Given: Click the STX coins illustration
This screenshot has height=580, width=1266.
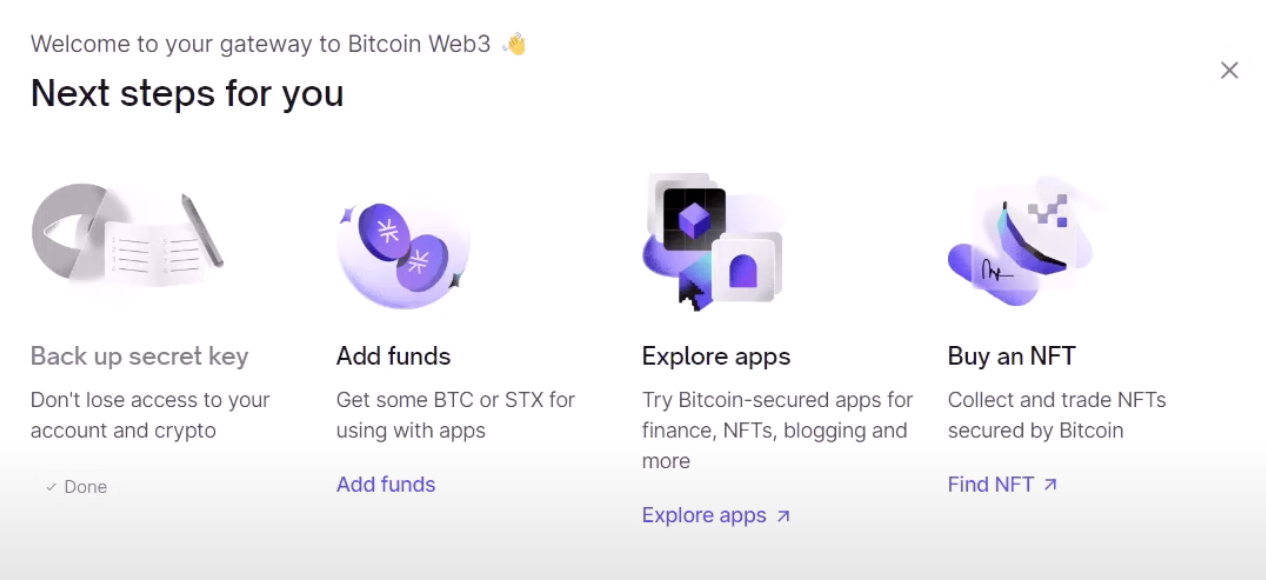Looking at the screenshot, I should coord(404,250).
